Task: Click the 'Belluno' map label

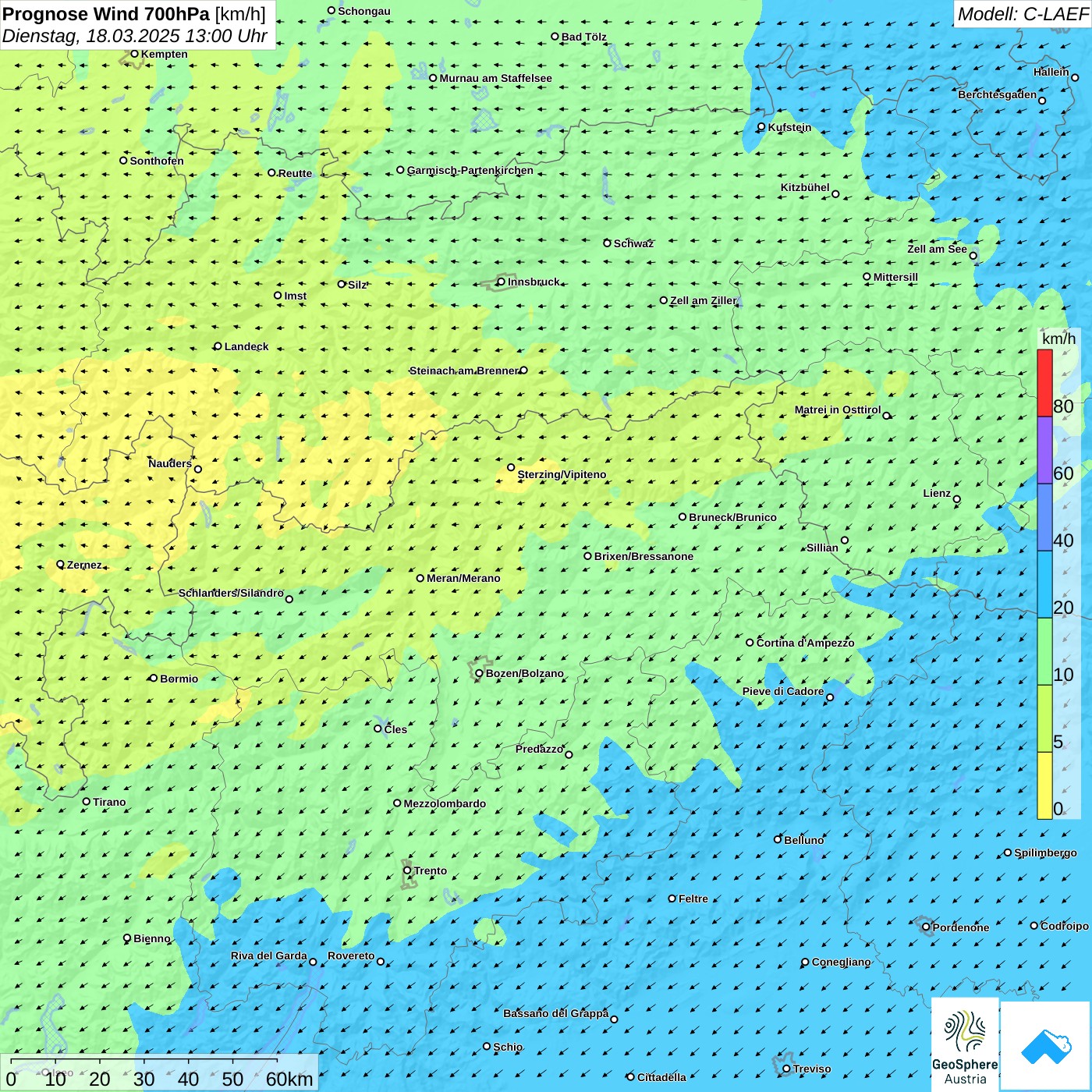Action: coord(804,840)
